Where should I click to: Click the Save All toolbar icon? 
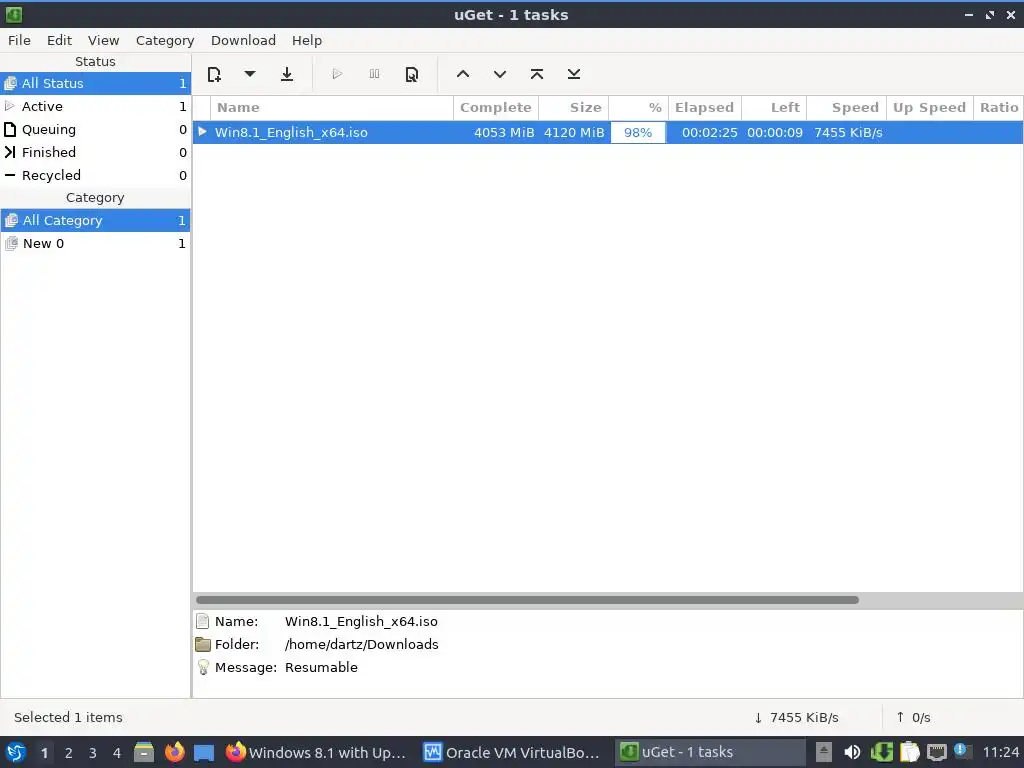tap(287, 74)
